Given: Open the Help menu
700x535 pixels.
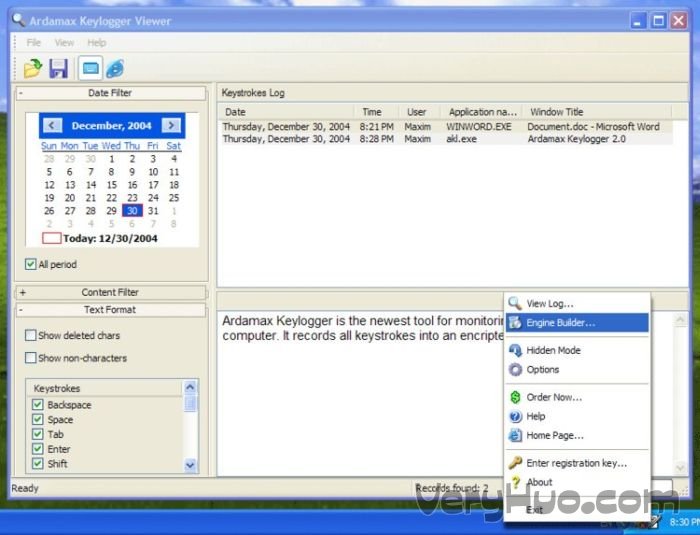Looking at the screenshot, I should tap(97, 43).
